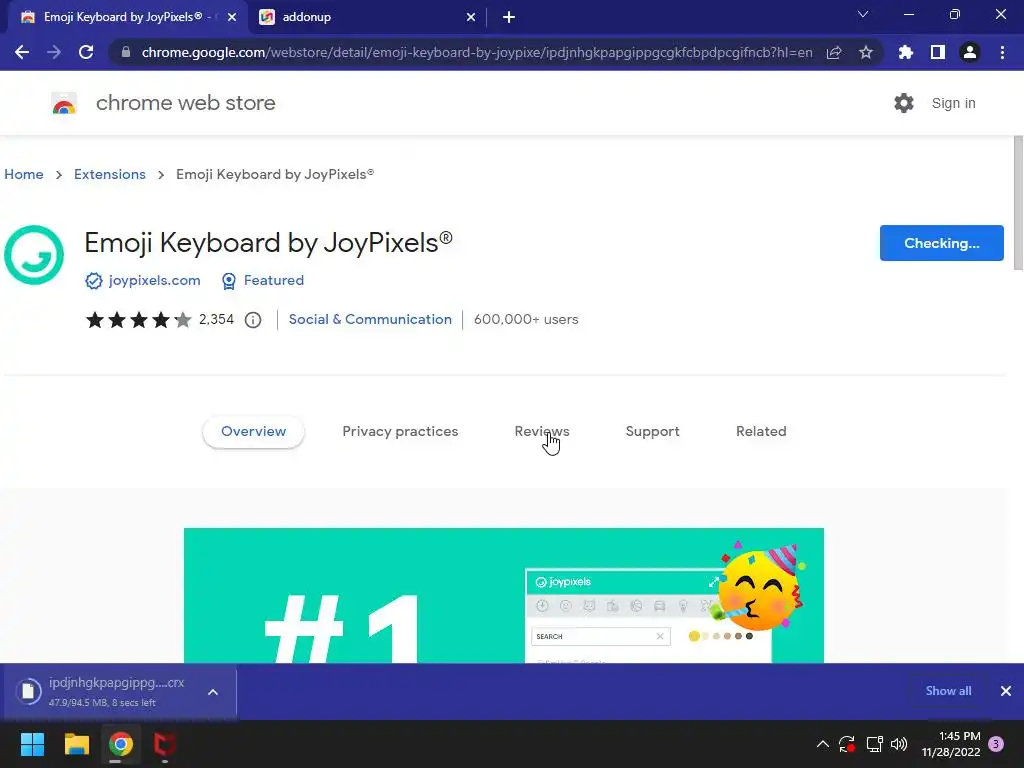The image size is (1024, 768).
Task: Click the downloading crx file icon
Action: 28,691
